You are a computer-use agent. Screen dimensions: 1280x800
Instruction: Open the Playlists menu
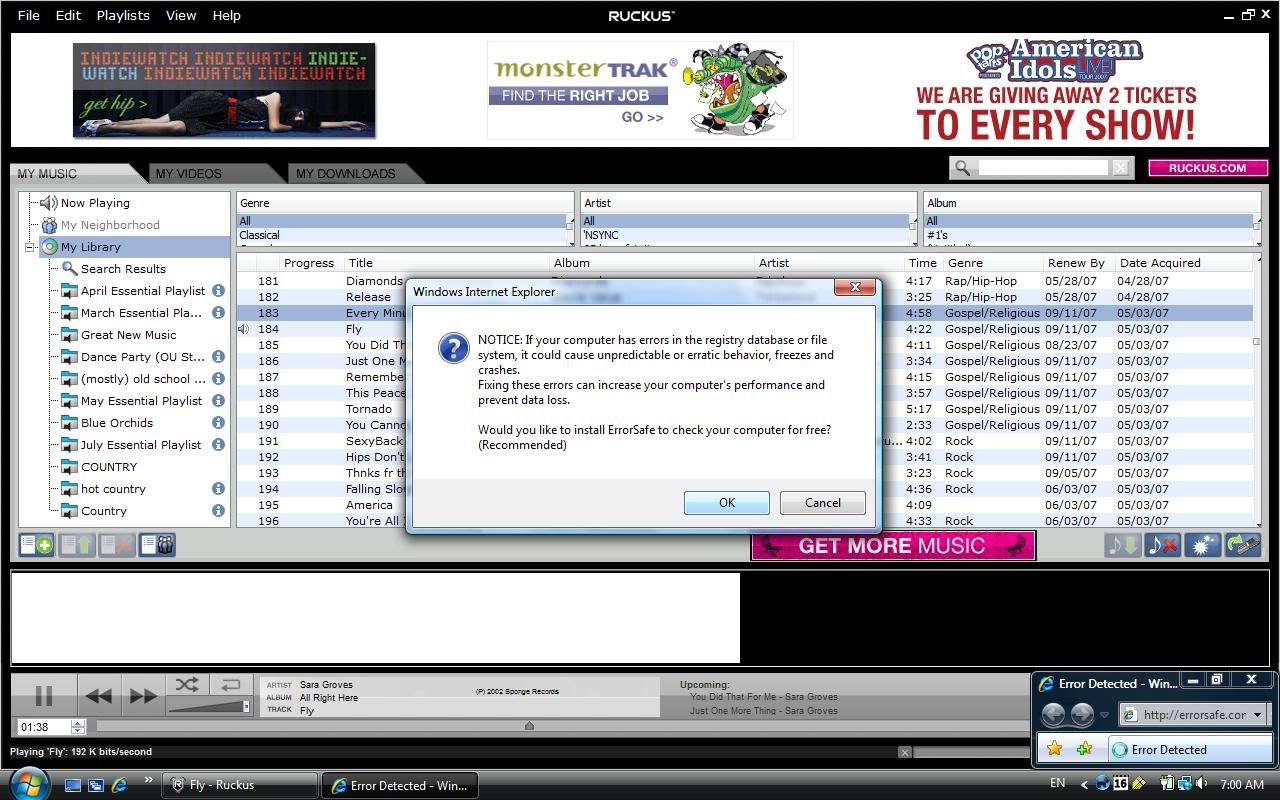click(123, 15)
